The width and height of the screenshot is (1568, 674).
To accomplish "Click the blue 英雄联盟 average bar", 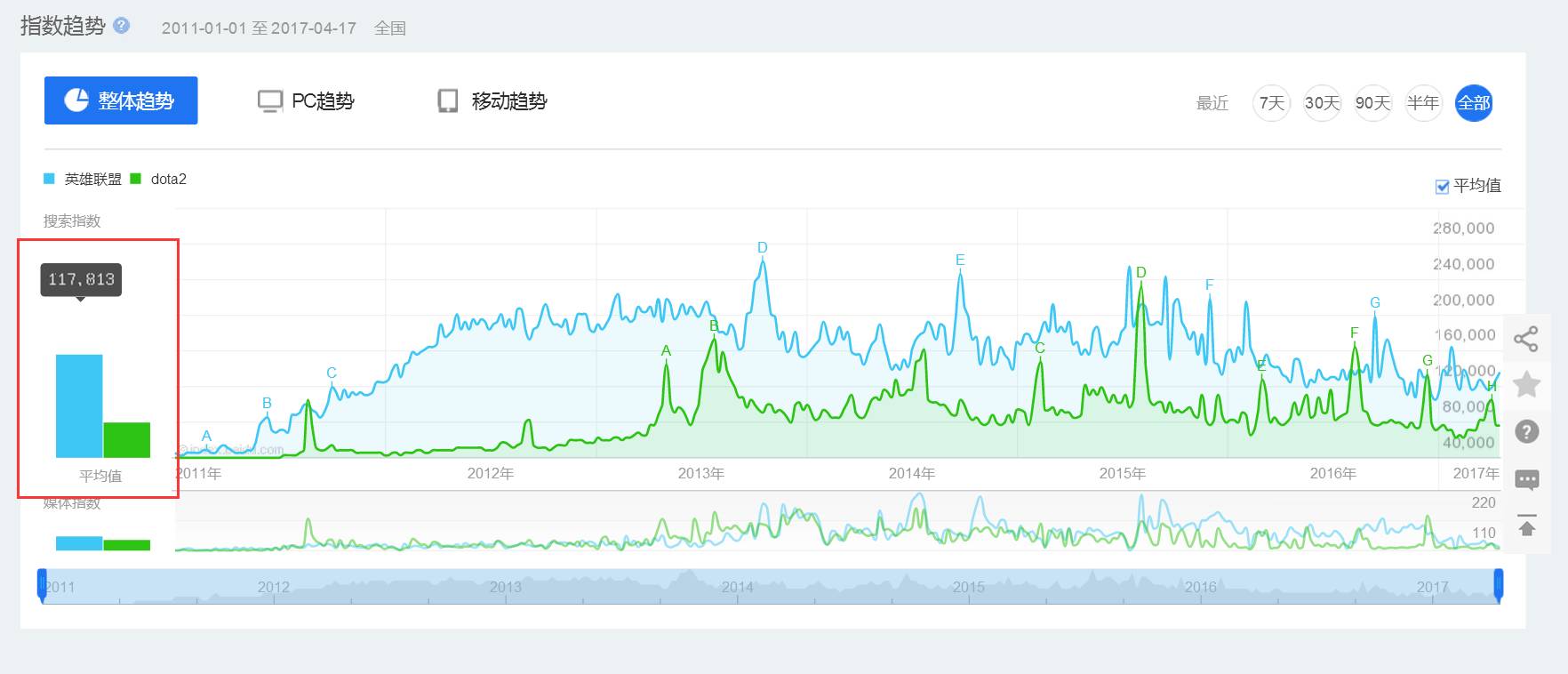I will (79, 406).
